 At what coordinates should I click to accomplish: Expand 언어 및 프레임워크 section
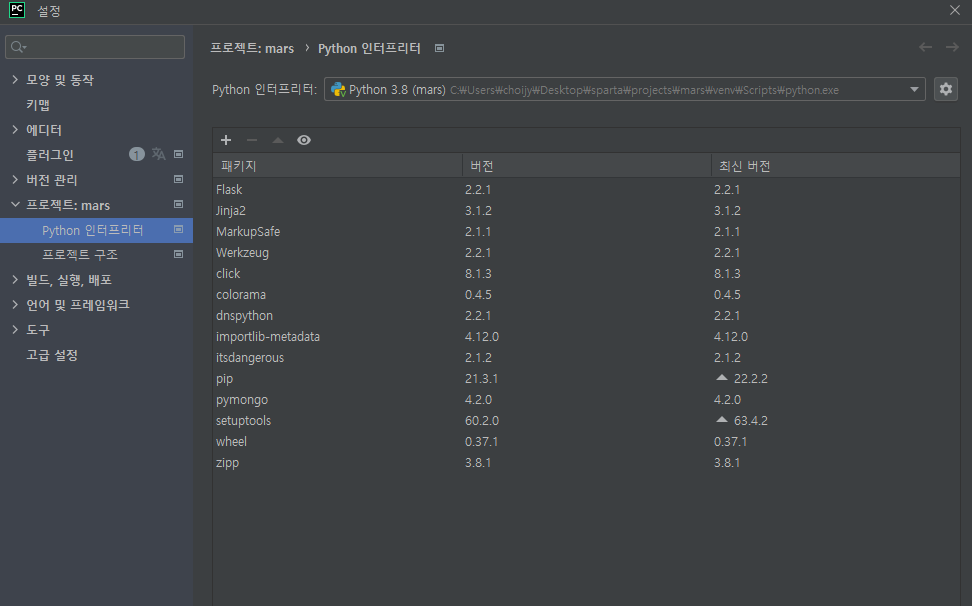point(15,305)
